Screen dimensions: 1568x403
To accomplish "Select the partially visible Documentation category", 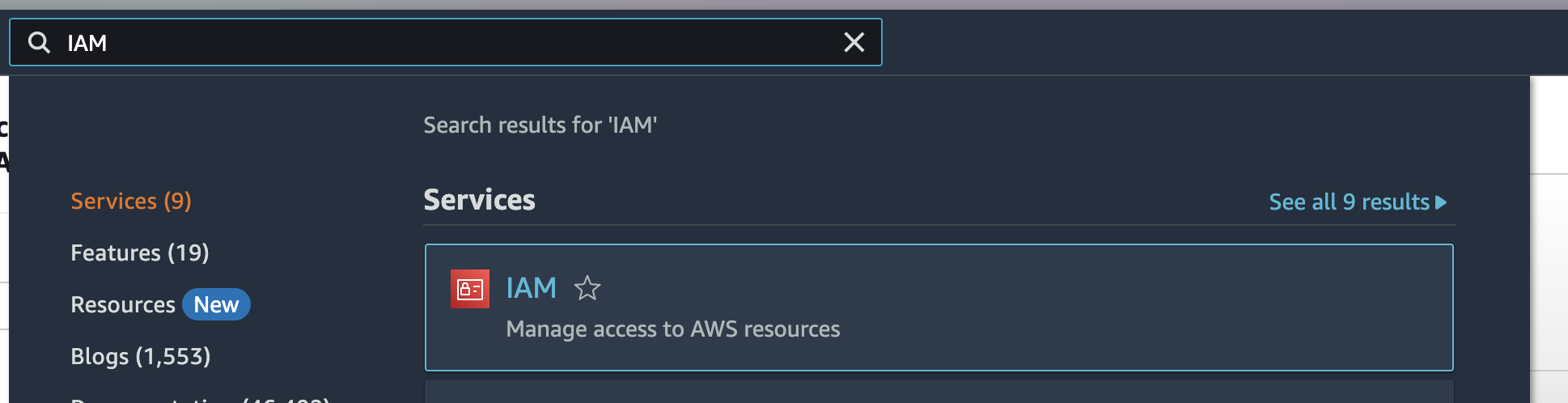I will click(201, 399).
